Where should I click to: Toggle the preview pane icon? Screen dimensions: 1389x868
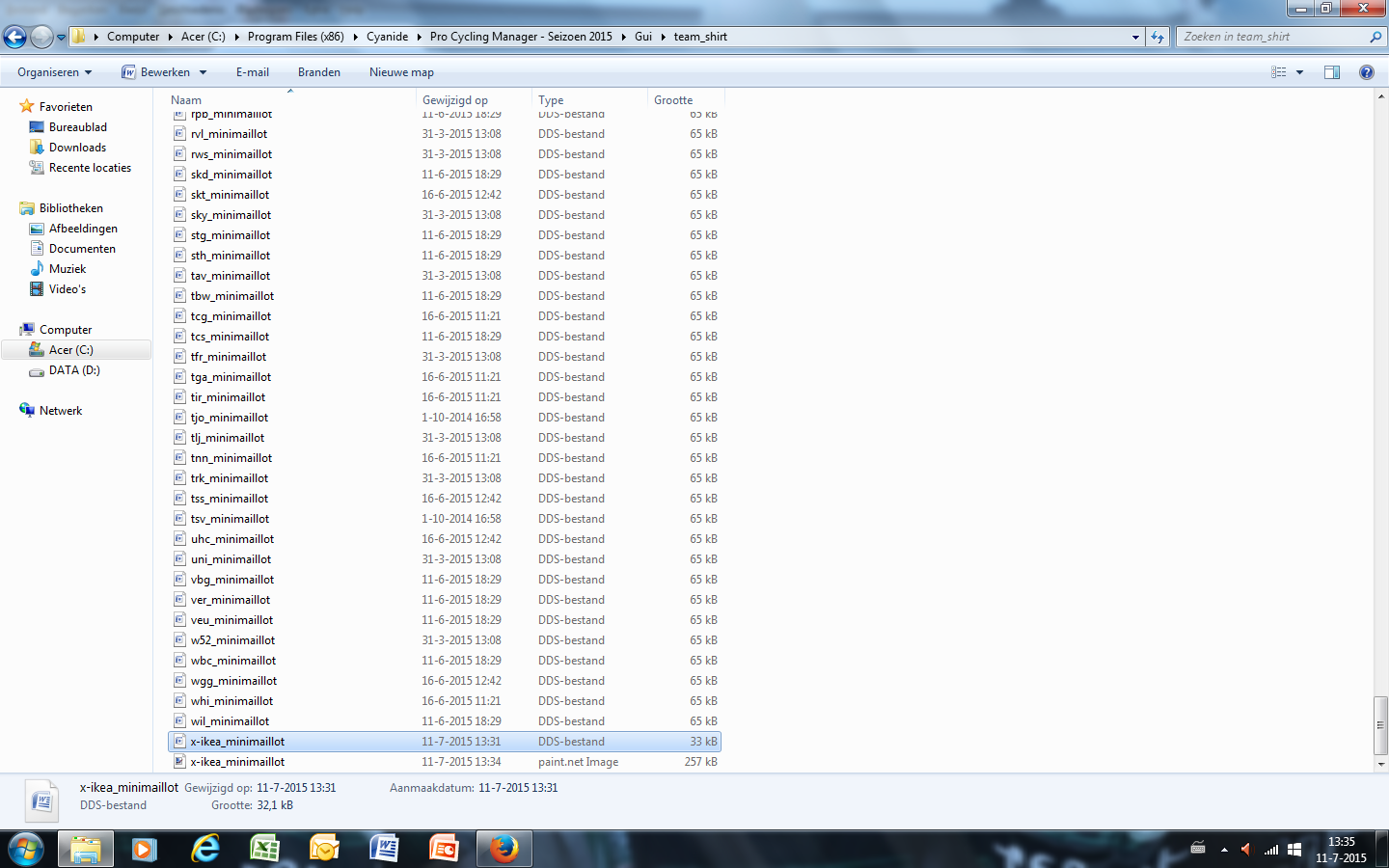pos(1332,72)
